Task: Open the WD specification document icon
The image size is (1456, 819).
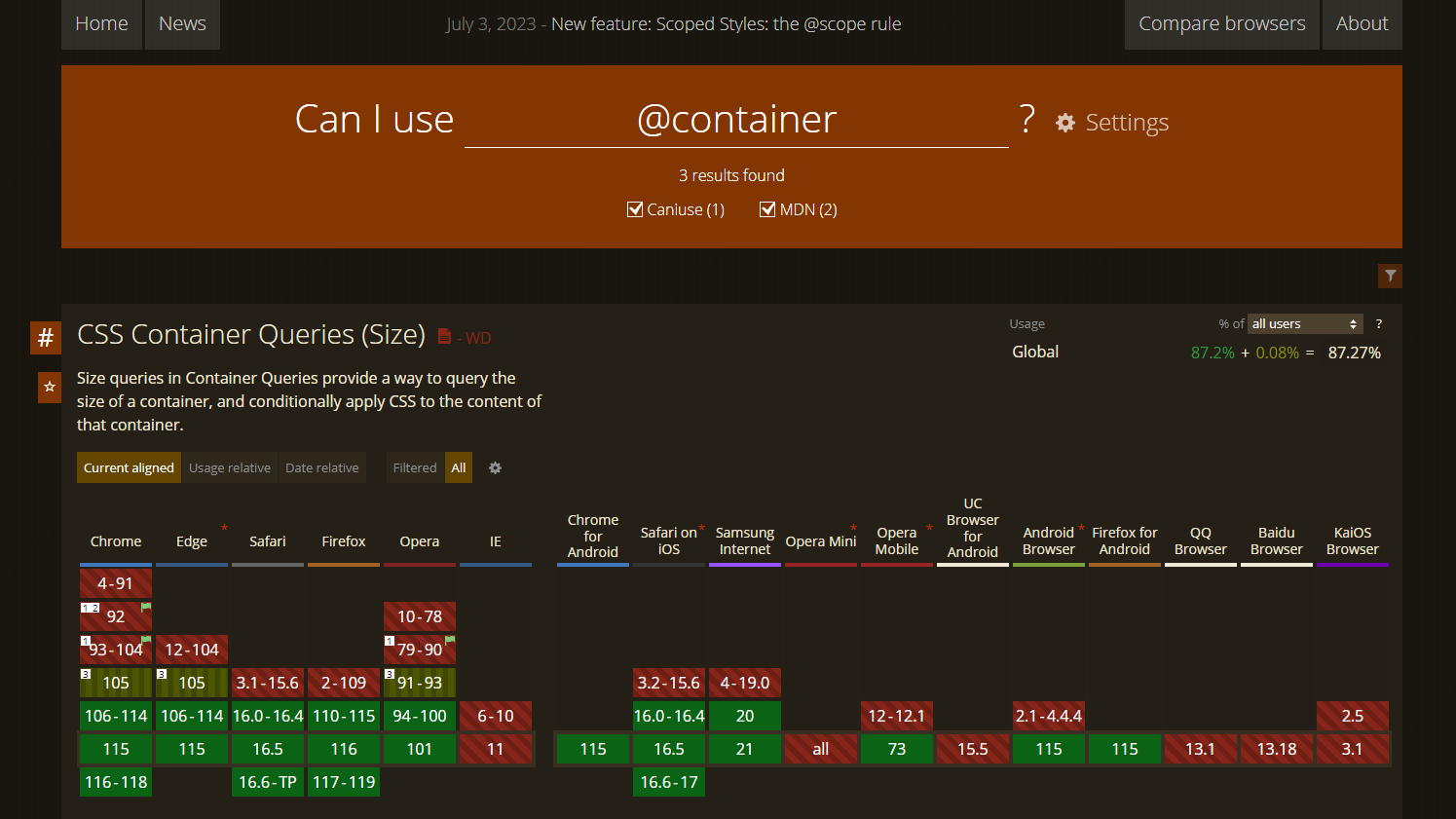Action: [444, 336]
